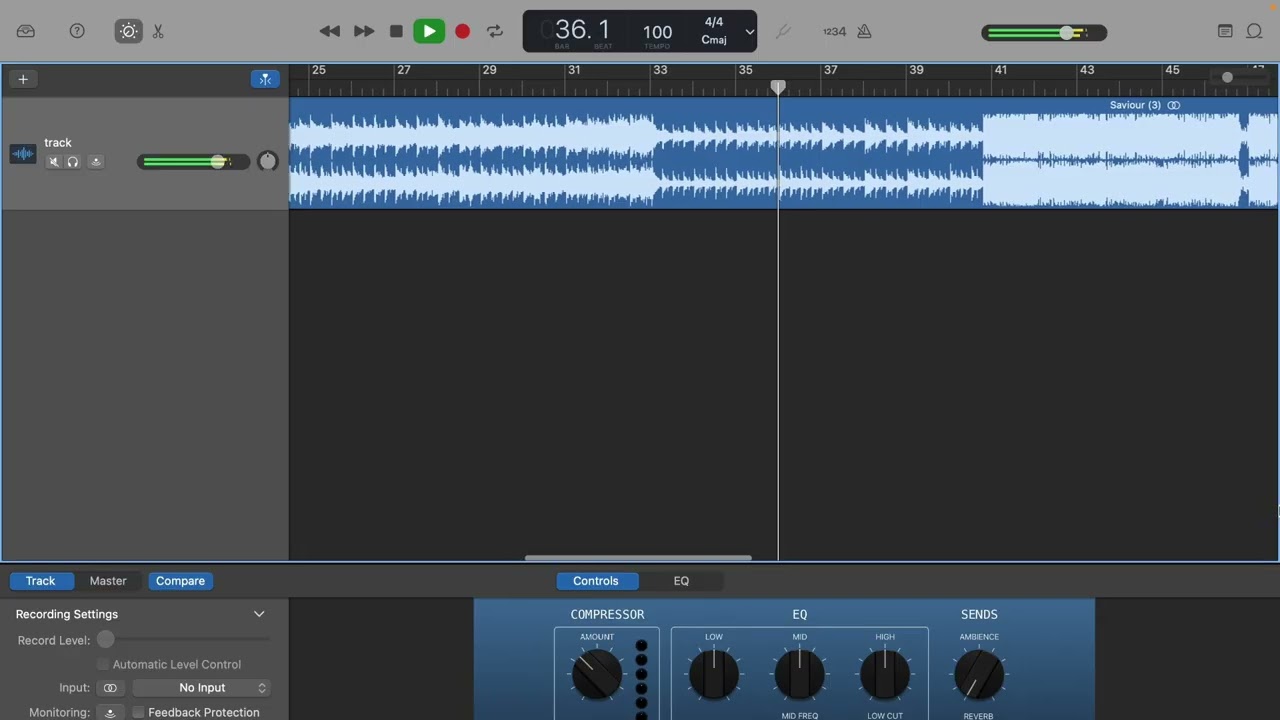Adjust the master volume slider
The width and height of the screenshot is (1280, 720).
tap(1044, 33)
